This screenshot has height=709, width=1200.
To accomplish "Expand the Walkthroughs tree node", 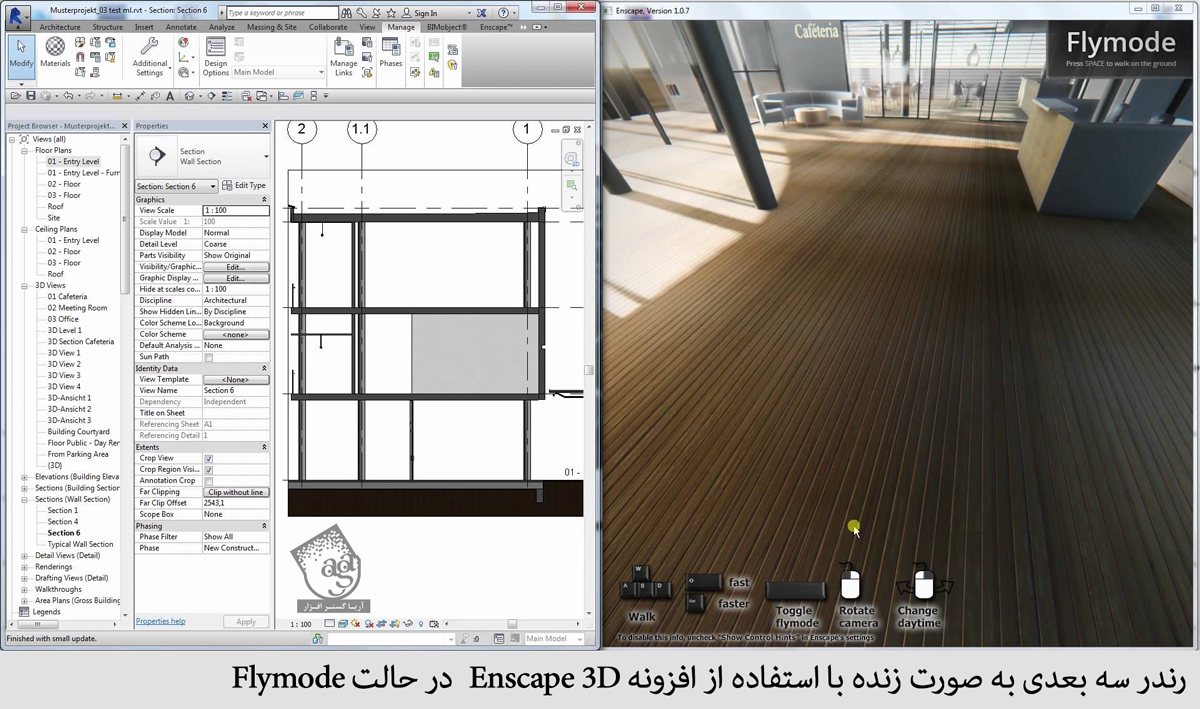I will pos(24,589).
